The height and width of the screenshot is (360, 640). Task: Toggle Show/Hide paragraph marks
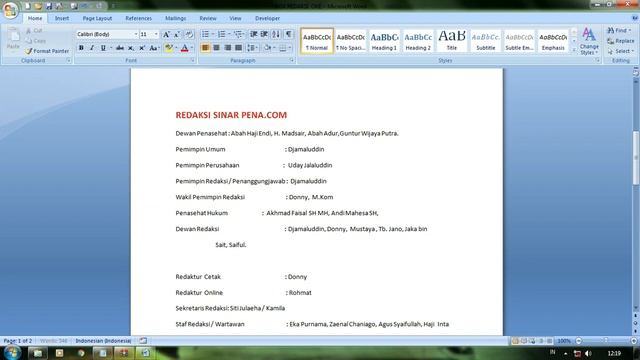point(289,34)
